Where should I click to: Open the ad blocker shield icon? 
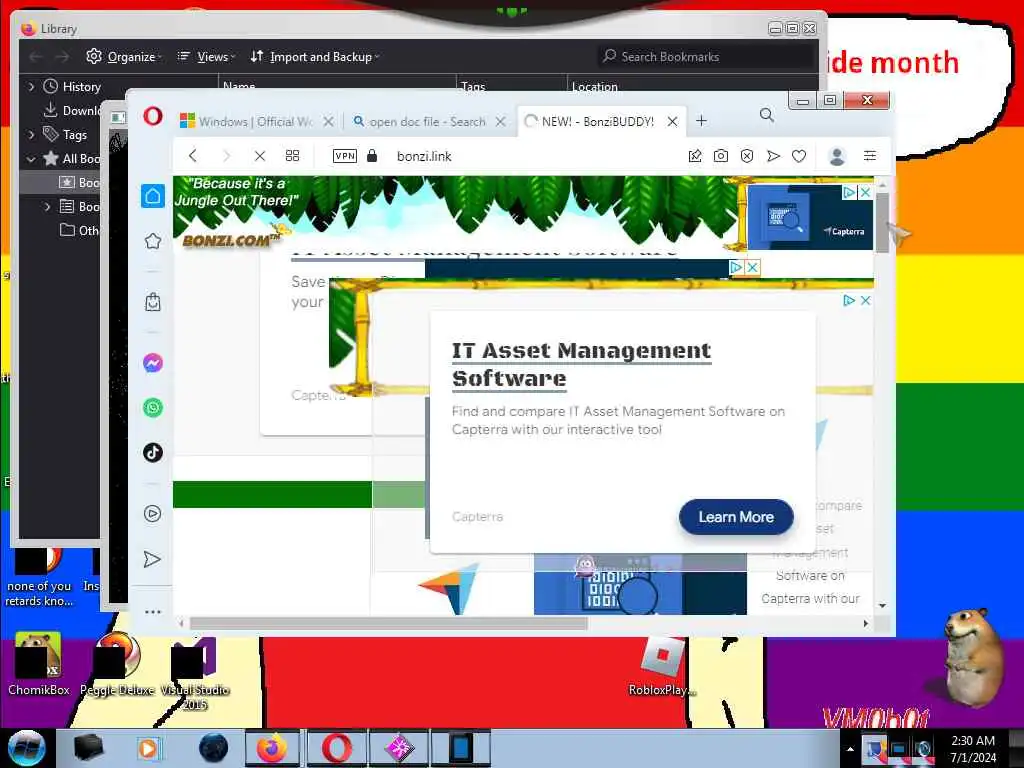pos(747,155)
